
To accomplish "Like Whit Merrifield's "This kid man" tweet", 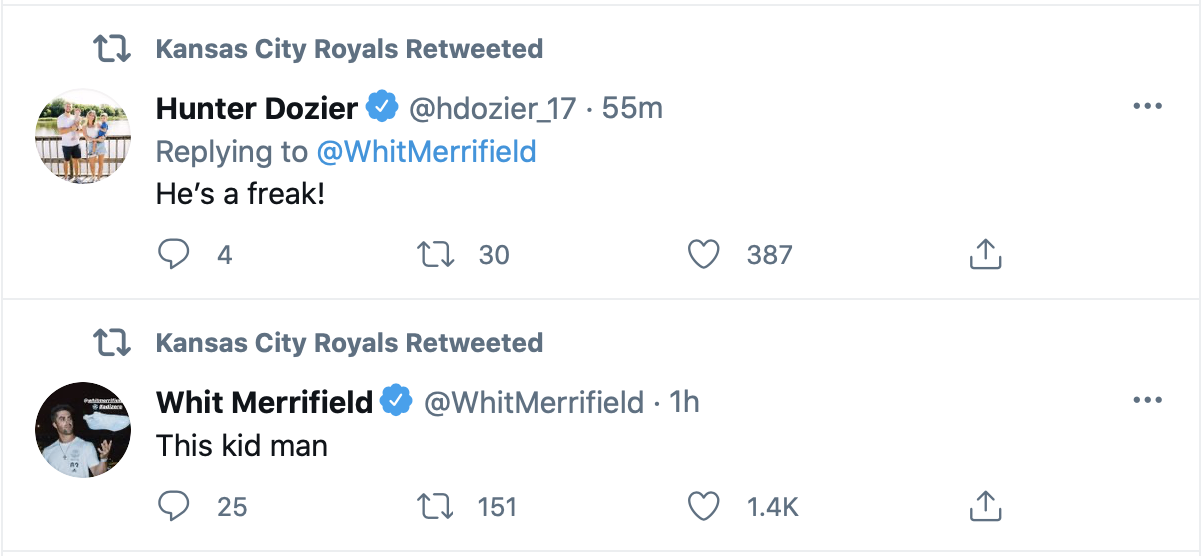I will pos(704,506).
